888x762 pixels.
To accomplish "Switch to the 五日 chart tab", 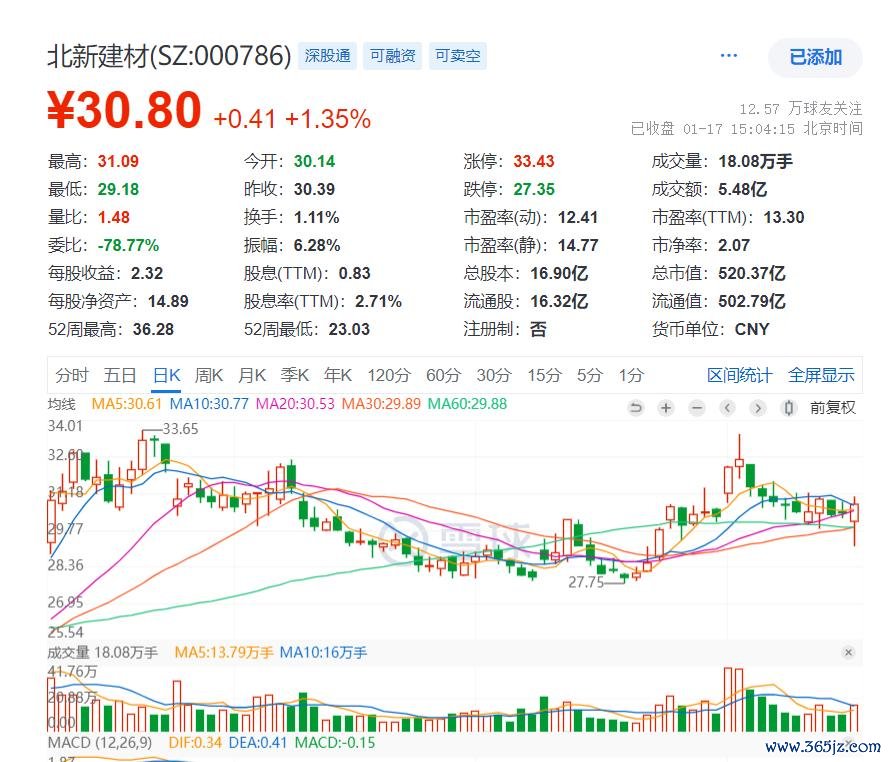I will (x=120, y=375).
